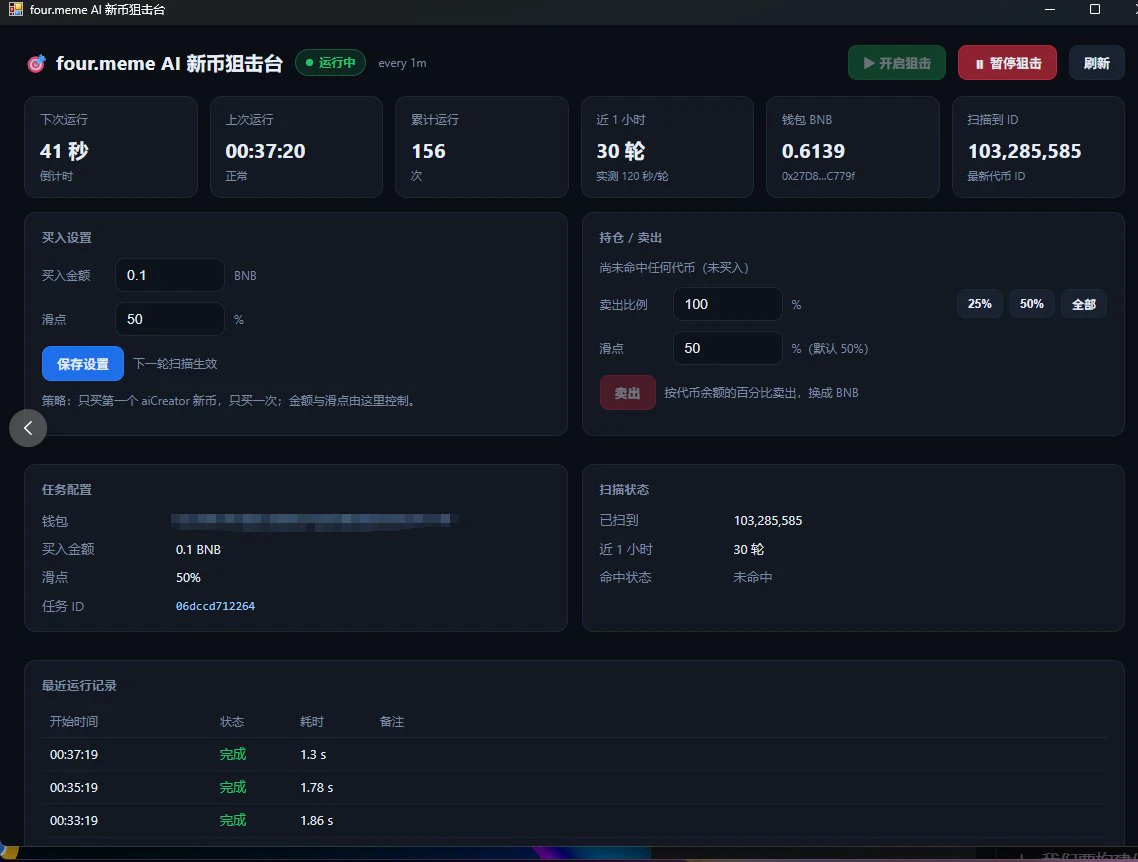Choose 全部 to sell entire balance
Viewport: 1138px width, 862px height.
1084,304
